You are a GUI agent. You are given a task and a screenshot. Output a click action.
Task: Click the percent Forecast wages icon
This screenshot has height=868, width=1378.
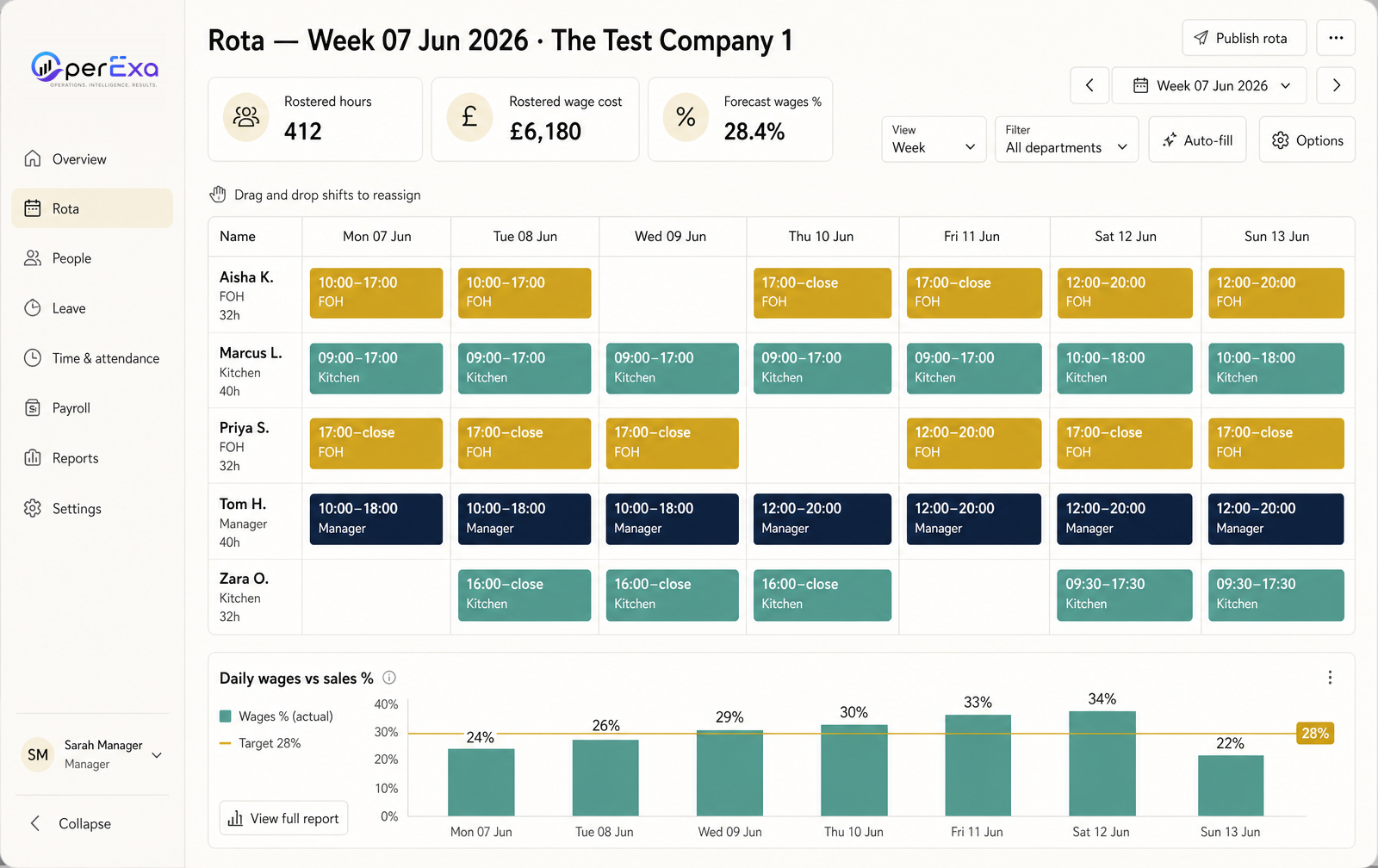click(x=686, y=117)
